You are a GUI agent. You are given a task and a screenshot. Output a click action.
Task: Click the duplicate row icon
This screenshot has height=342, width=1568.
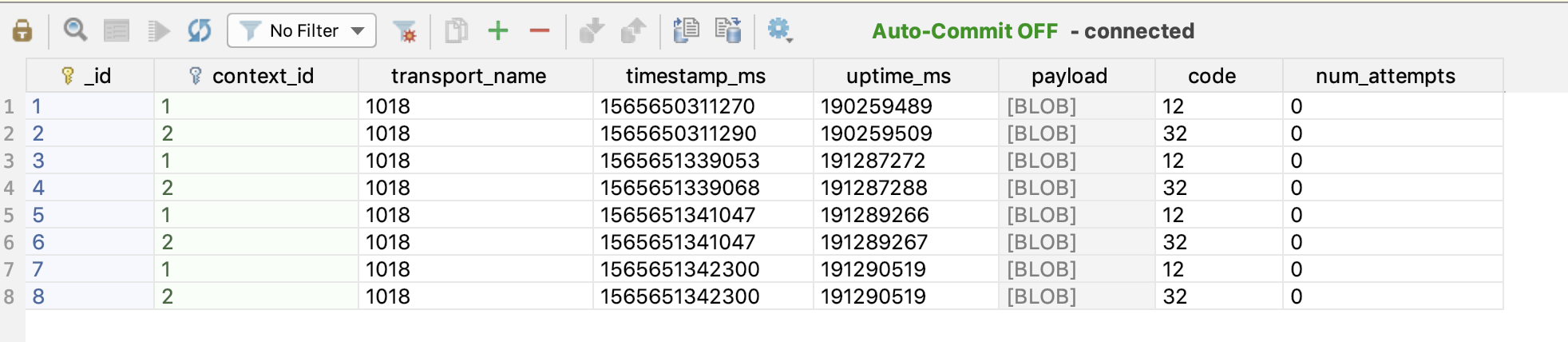point(457,31)
